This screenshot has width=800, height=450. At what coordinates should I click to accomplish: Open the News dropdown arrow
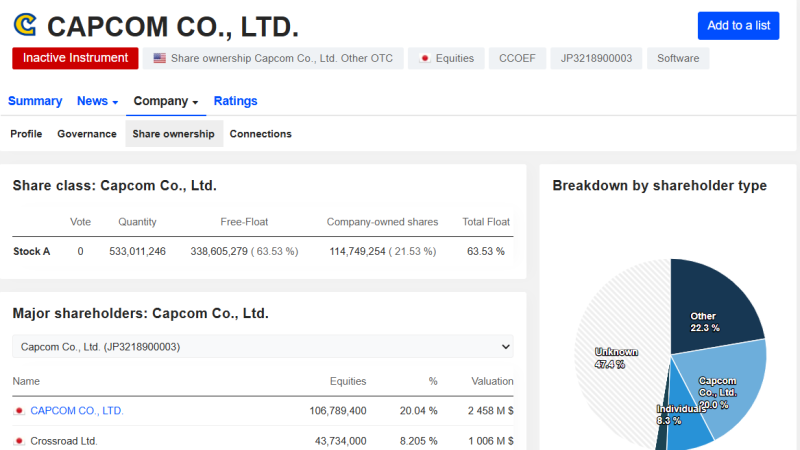click(115, 102)
